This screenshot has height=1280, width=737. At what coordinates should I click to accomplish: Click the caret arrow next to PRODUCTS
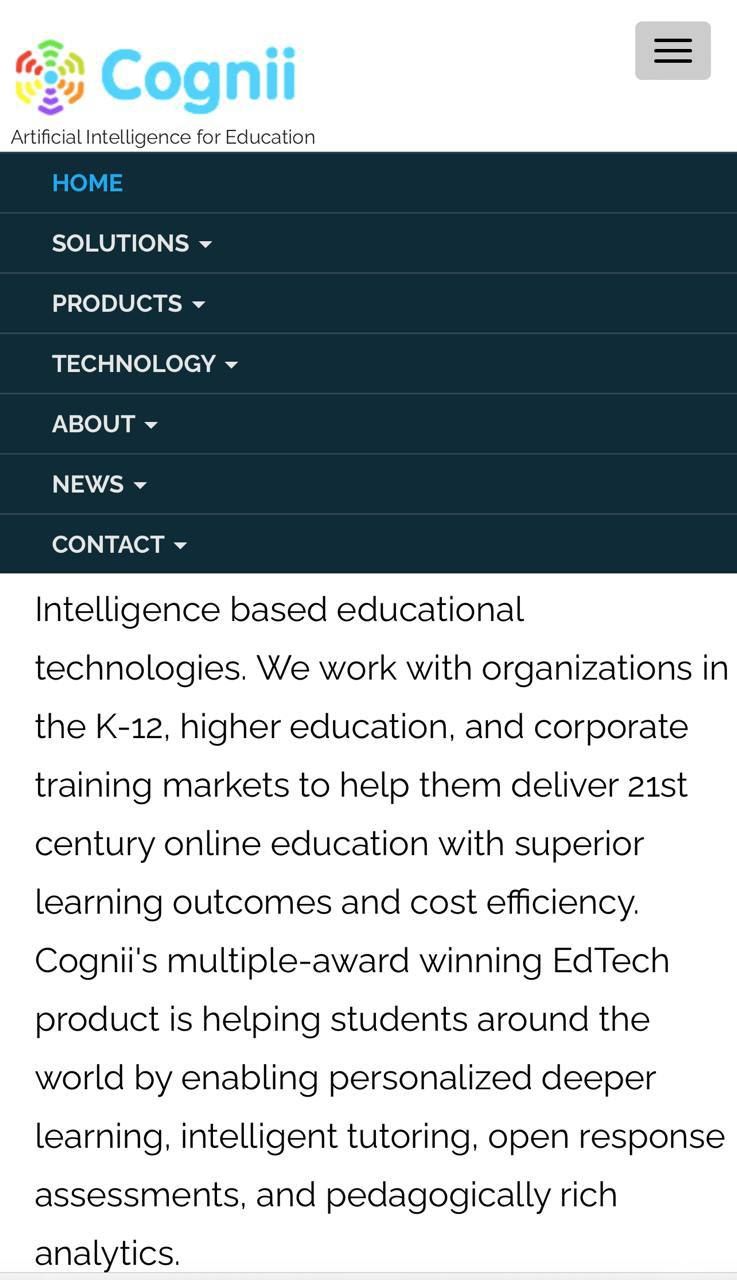[x=199, y=304]
